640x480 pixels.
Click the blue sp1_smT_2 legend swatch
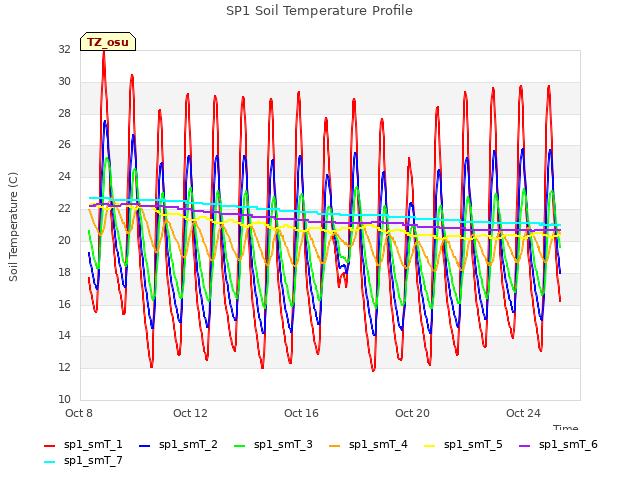[144, 446]
